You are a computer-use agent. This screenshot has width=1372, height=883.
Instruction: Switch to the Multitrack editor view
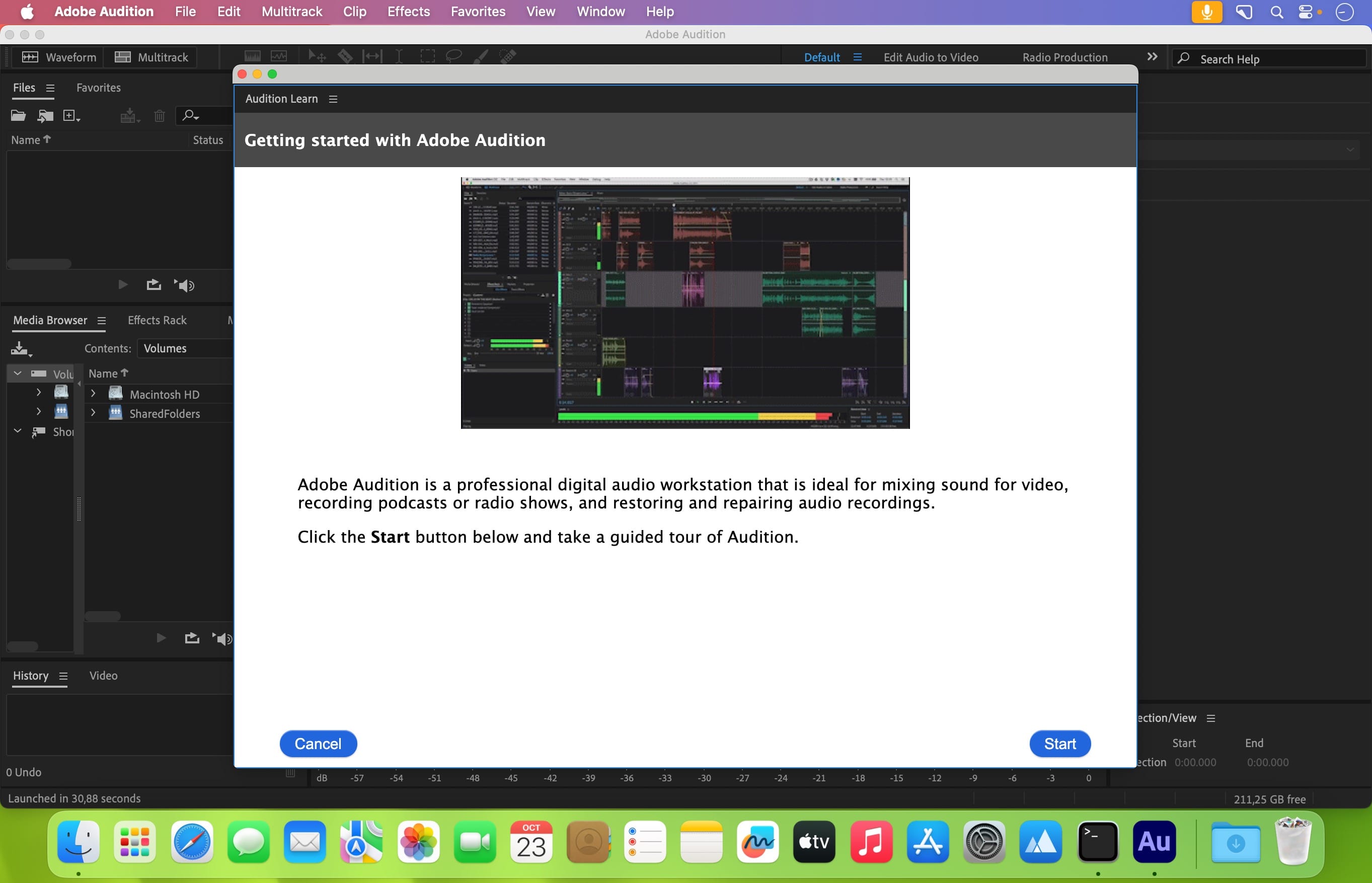pyautogui.click(x=151, y=57)
